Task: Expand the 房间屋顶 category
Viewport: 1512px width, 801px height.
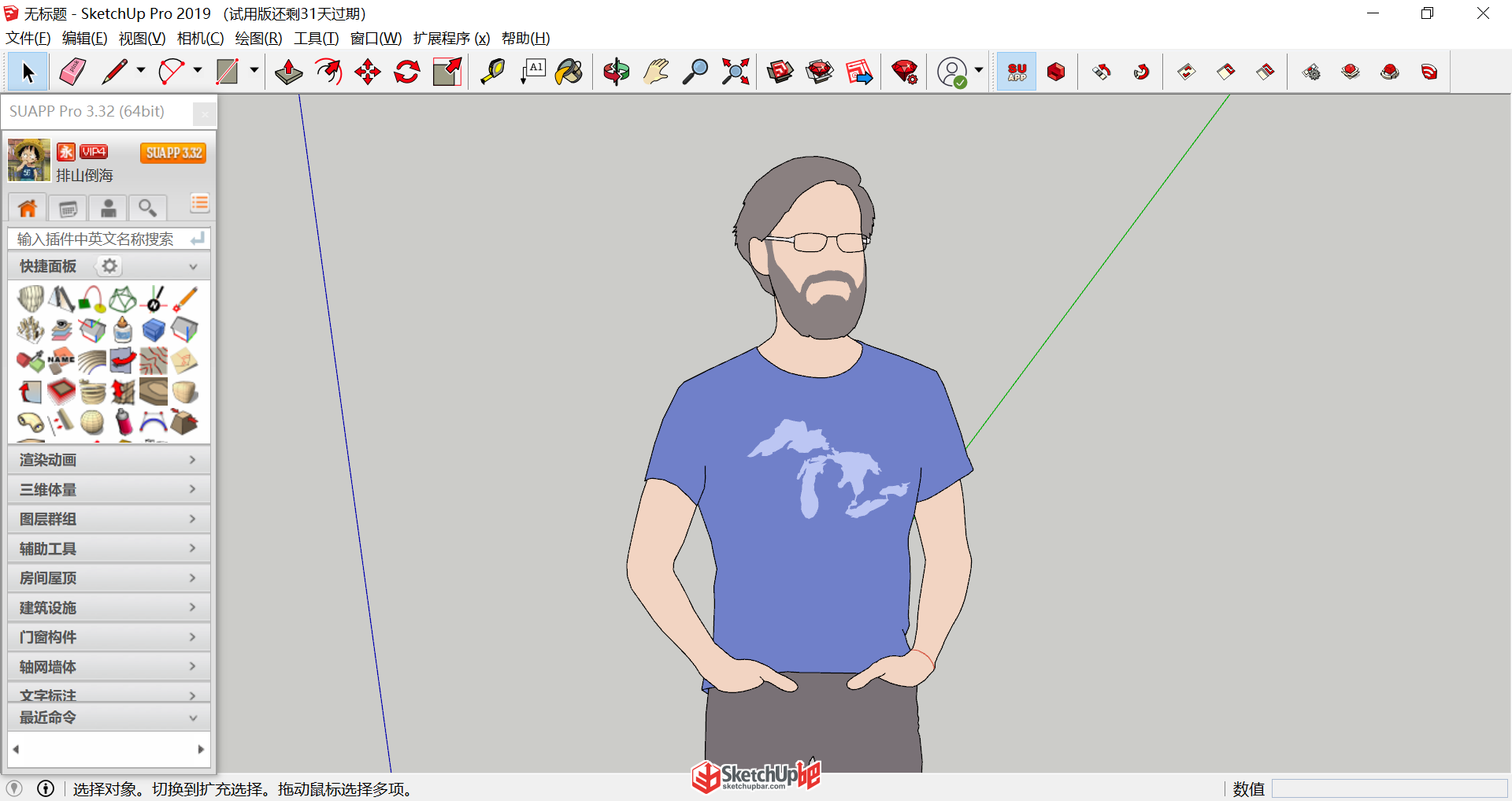Action: pyautogui.click(x=109, y=578)
